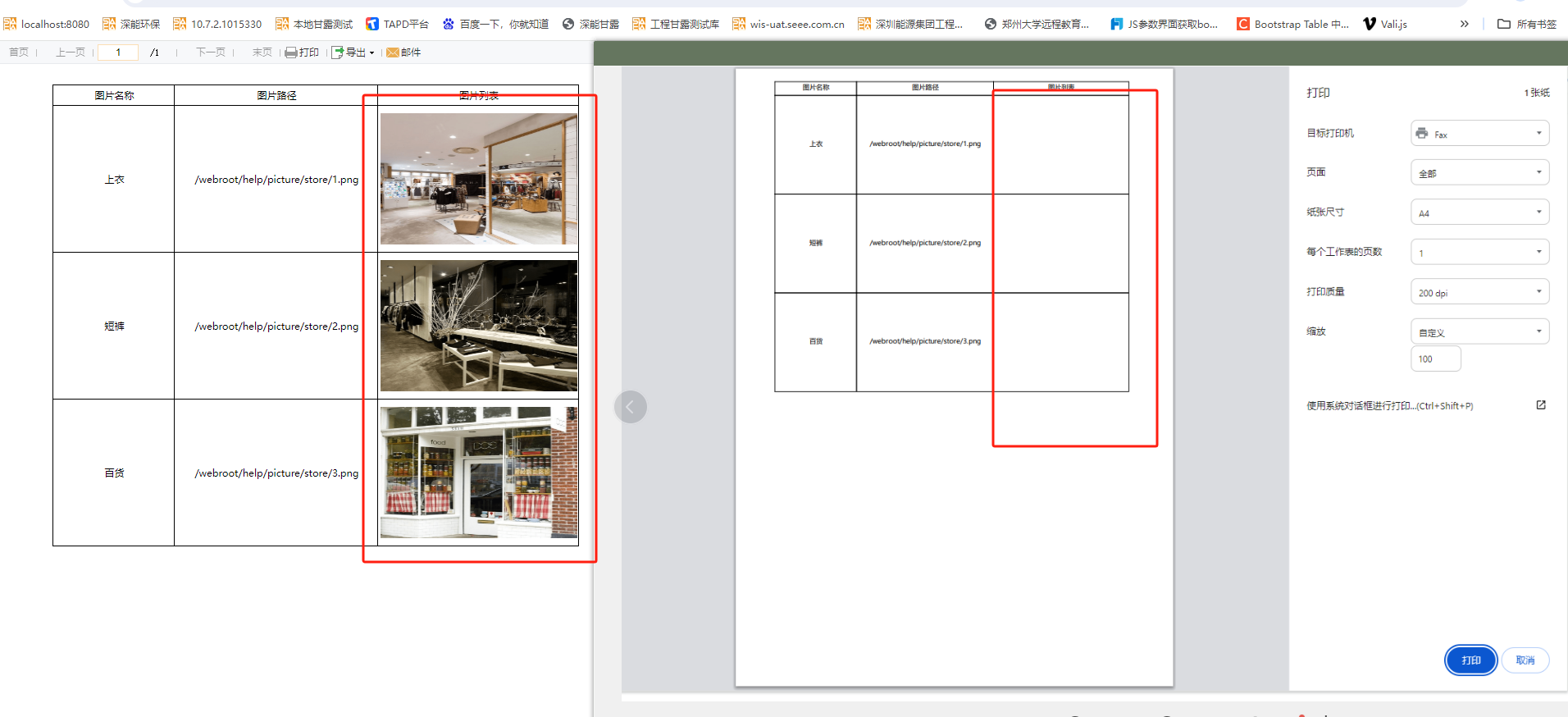
Task: Open the 深圳能源集团工程 bookmark
Action: [910, 24]
